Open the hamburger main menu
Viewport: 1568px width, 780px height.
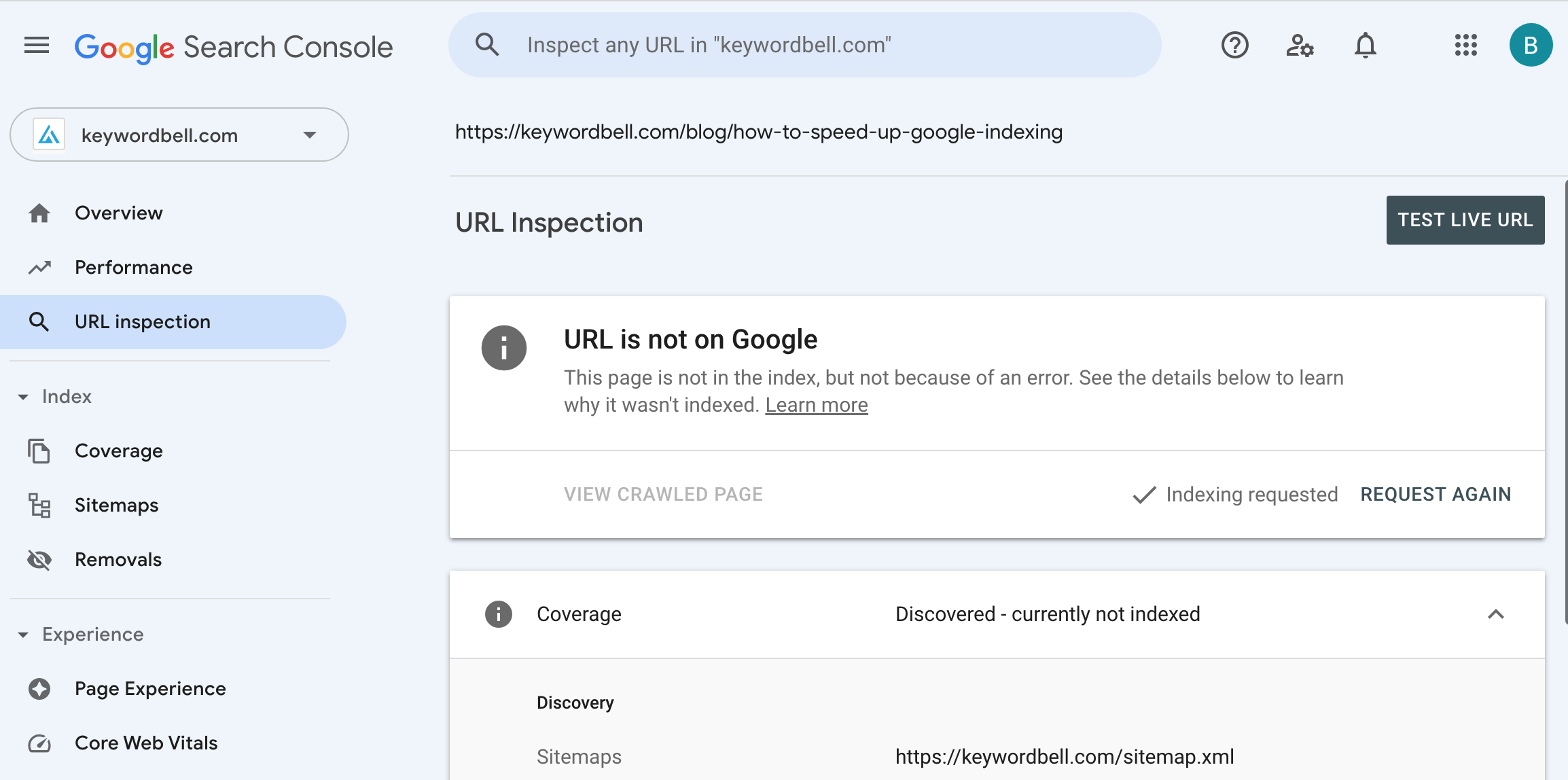[x=37, y=46]
